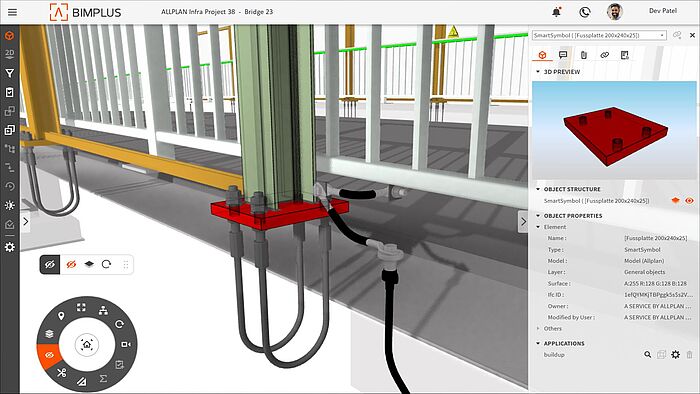The width and height of the screenshot is (700, 394).
Task: Toggle the hide-selected eye button in floating toolbar
Action: pyautogui.click(x=50, y=265)
